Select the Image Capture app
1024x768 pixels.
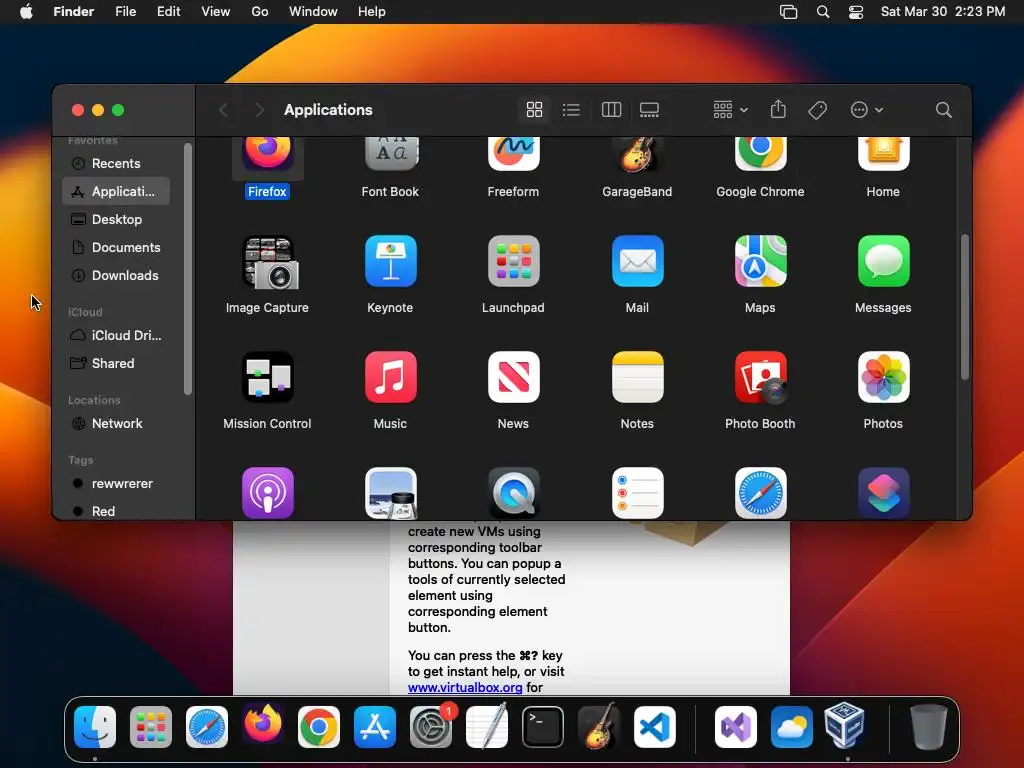click(270, 262)
